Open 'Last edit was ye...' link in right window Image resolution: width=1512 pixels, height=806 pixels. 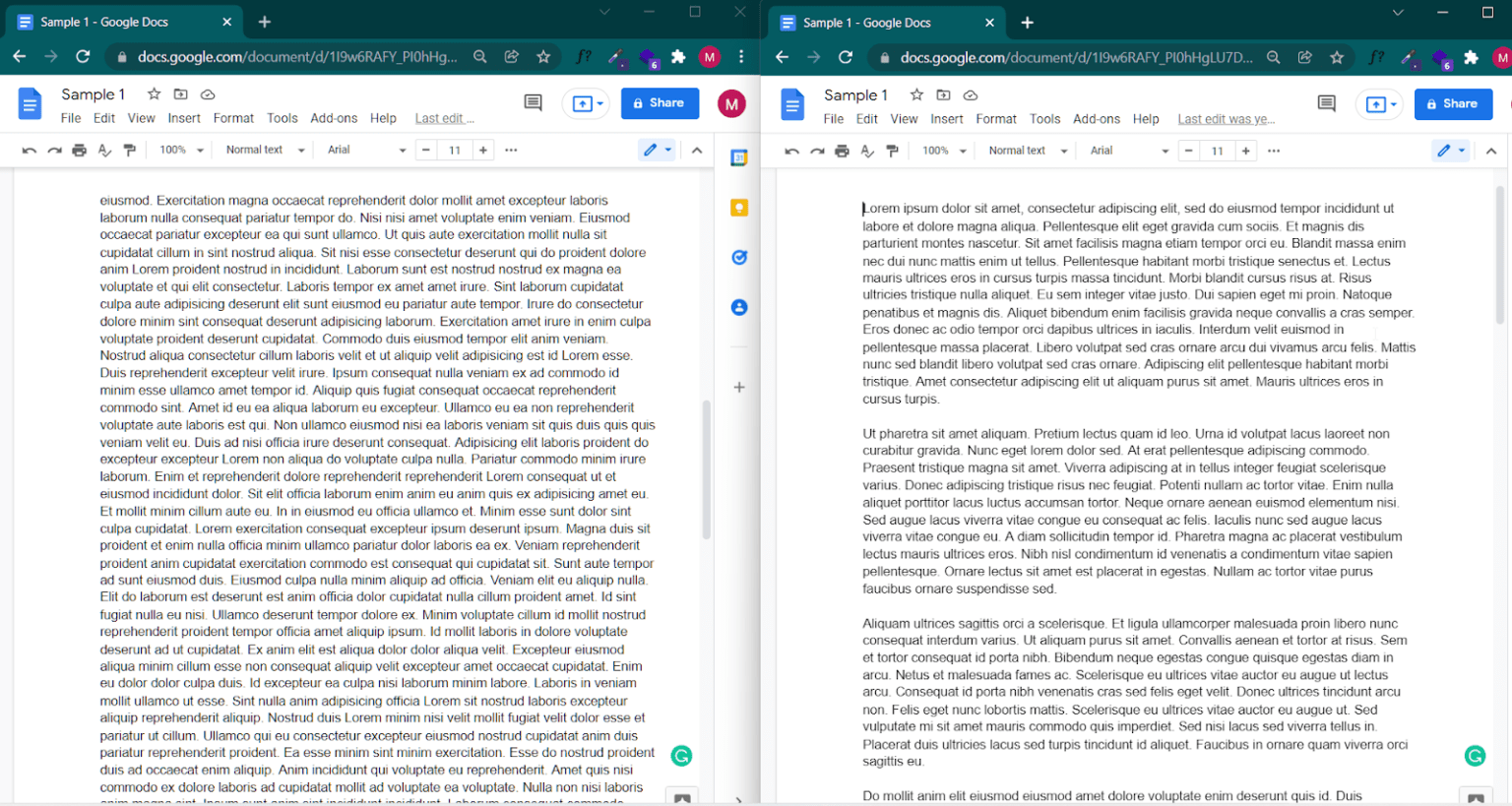1227,119
